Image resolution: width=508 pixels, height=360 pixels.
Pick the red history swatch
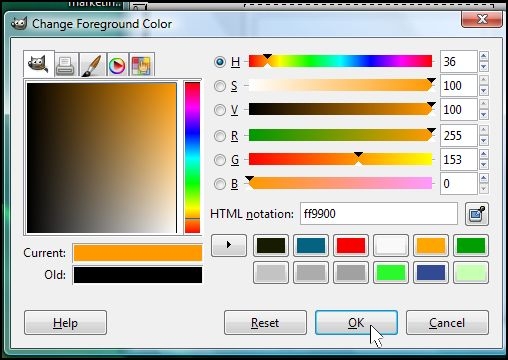351,246
